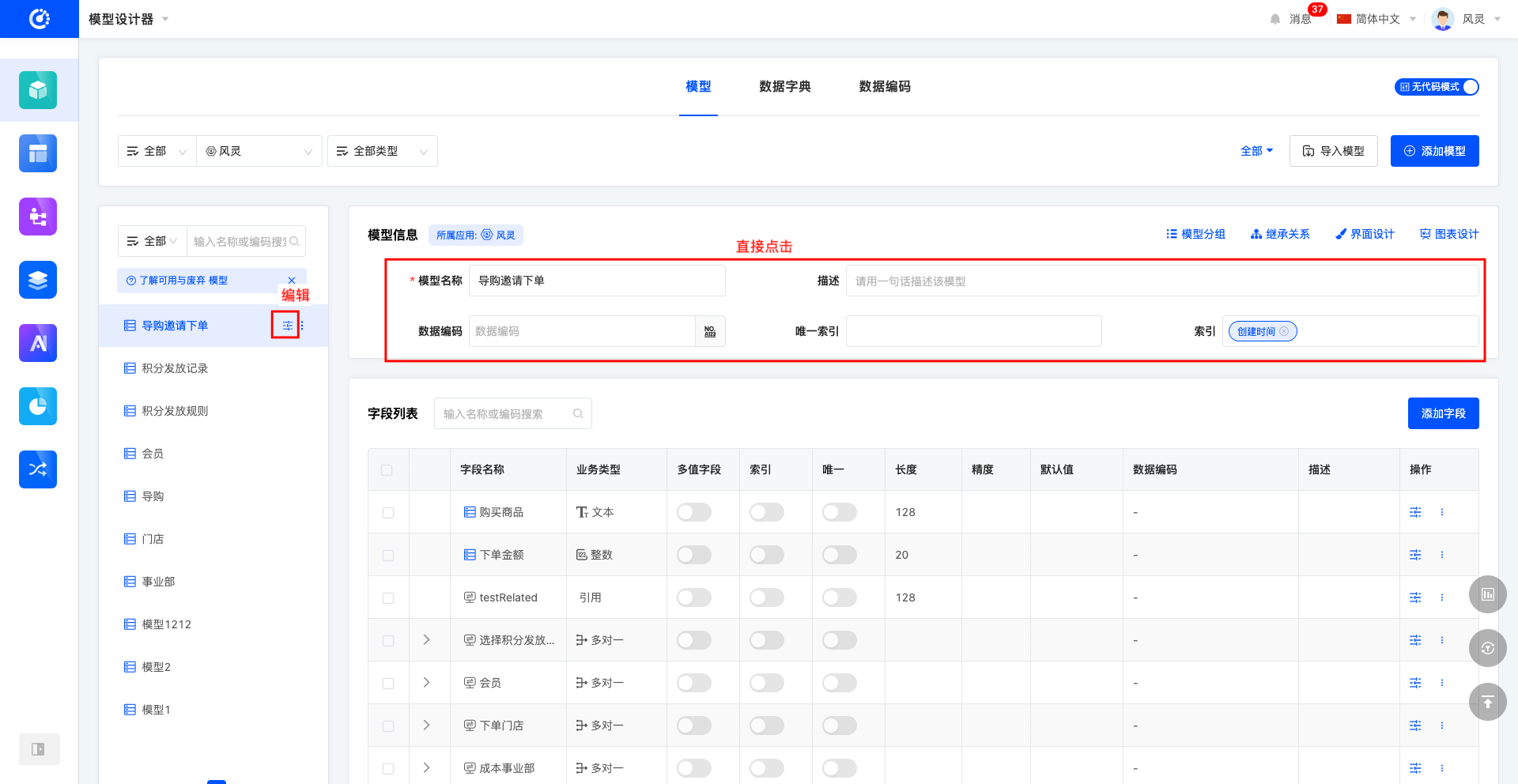
Task: Click the edit icon beside 导购邀请下单
Action: 287,326
